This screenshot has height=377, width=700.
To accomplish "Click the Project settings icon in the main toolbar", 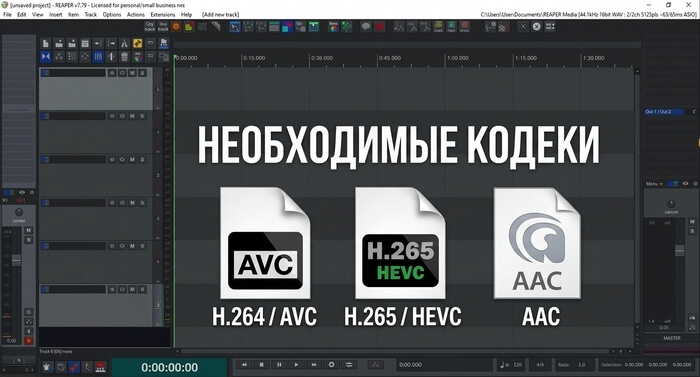I will tap(85, 43).
